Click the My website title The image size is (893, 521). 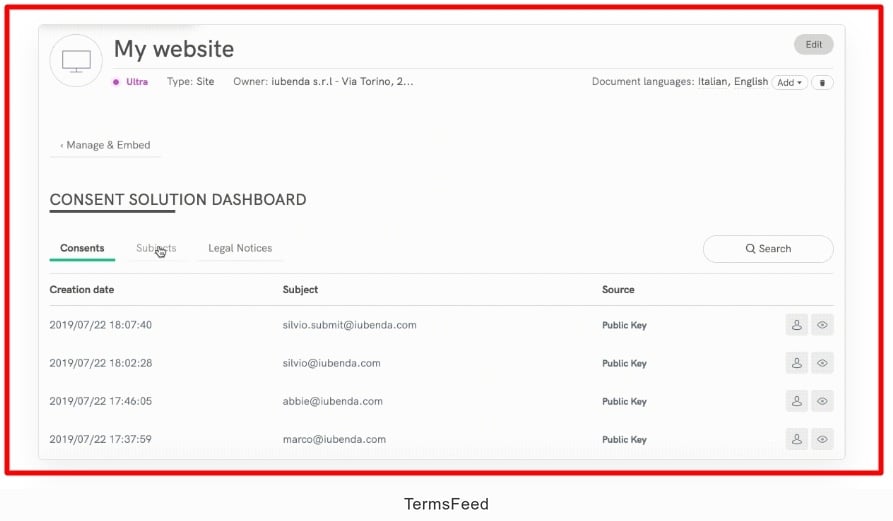pyautogui.click(x=174, y=49)
